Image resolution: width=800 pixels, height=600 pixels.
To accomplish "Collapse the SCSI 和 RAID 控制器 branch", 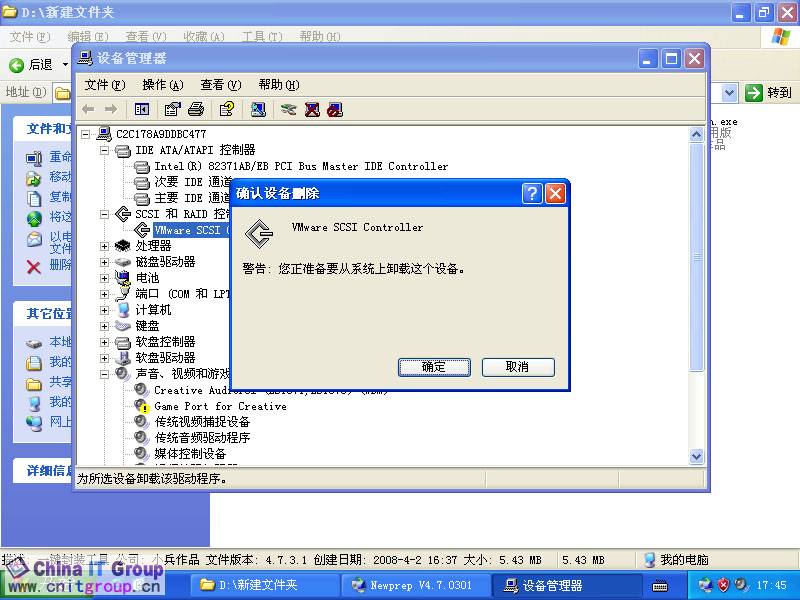I will [105, 214].
